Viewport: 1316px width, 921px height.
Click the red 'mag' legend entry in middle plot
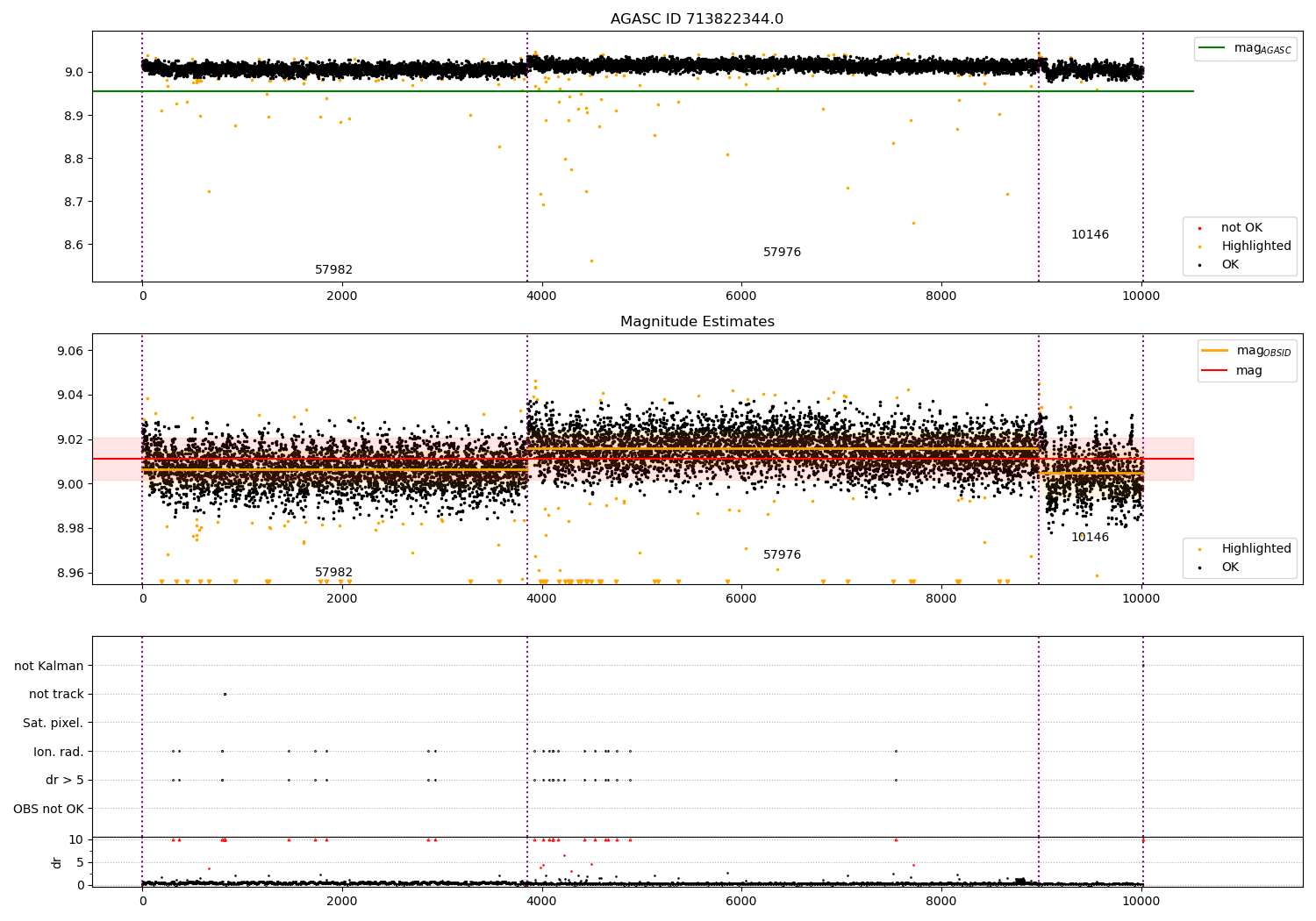(1233, 371)
